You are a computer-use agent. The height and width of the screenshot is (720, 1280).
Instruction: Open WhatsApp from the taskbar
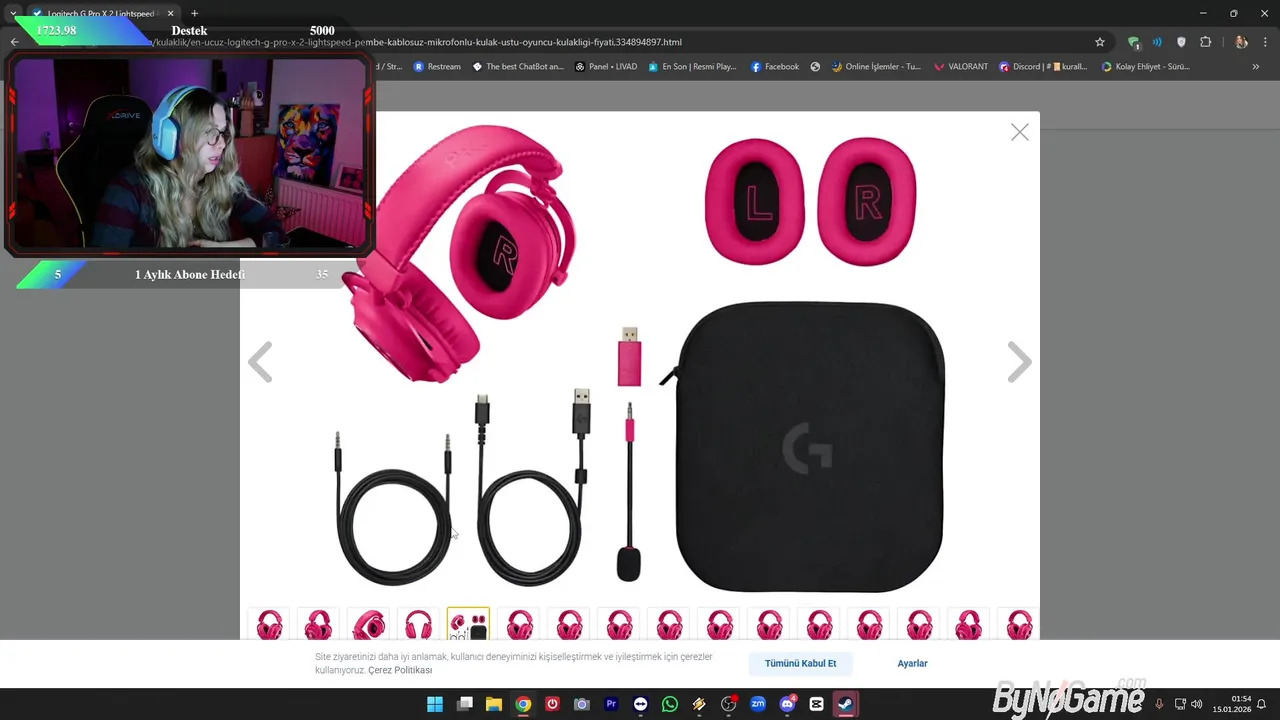tap(670, 704)
